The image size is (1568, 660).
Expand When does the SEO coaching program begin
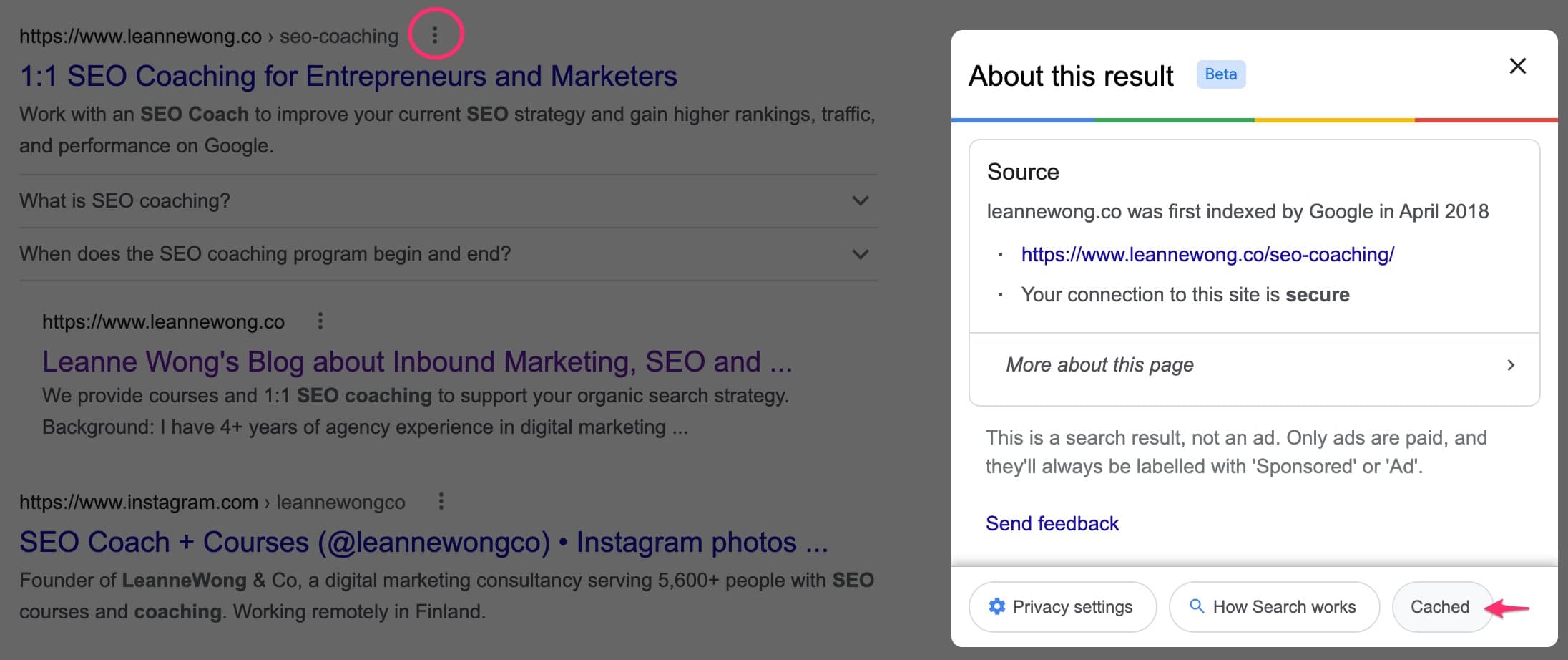(x=861, y=254)
